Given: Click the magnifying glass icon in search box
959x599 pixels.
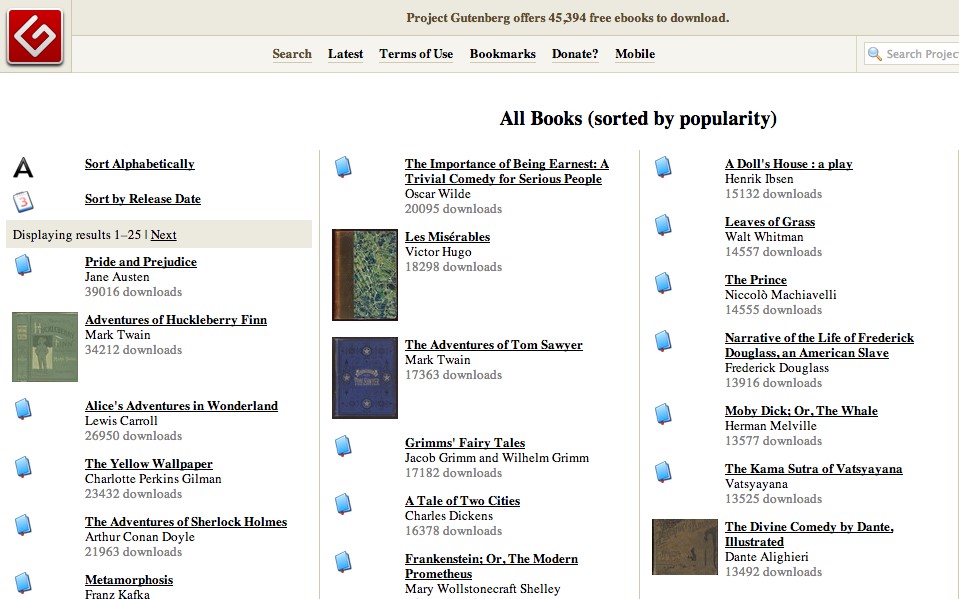Looking at the screenshot, I should 875,54.
